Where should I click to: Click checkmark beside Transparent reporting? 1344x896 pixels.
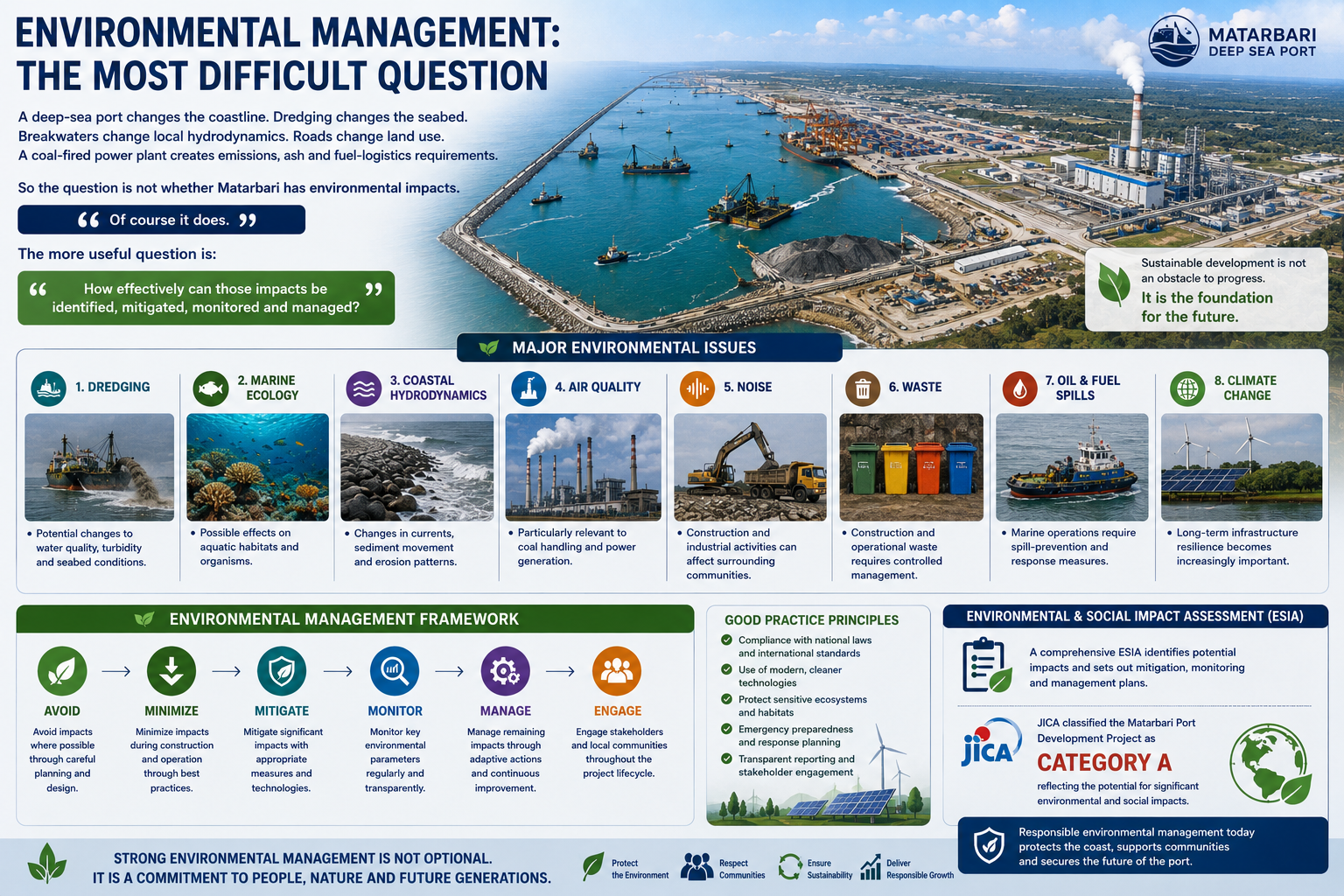pyautogui.click(x=726, y=759)
